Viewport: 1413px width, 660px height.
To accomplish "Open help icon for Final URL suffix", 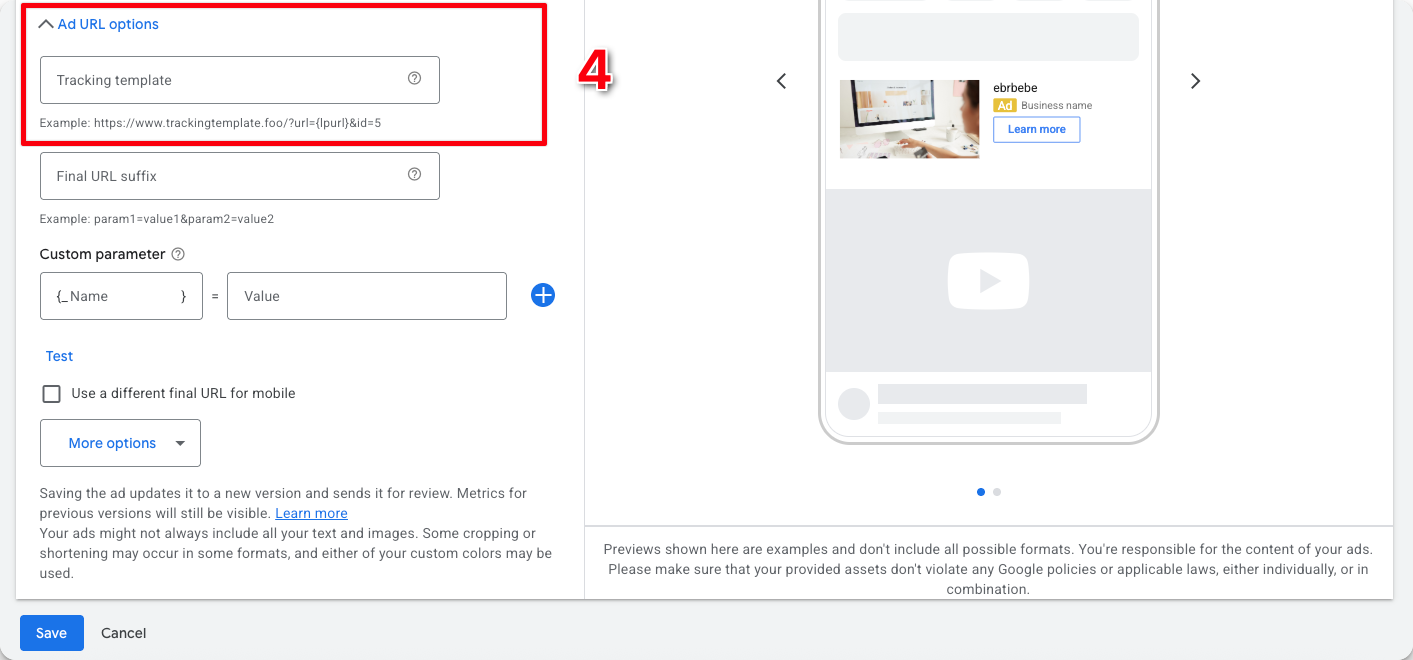I will (414, 175).
